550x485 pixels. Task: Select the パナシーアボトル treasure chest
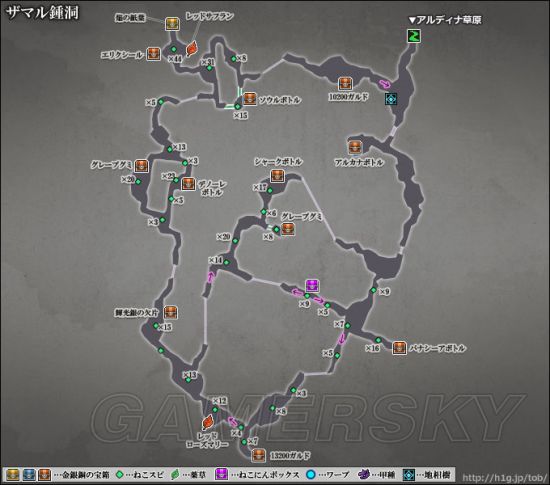pyautogui.click(x=399, y=348)
